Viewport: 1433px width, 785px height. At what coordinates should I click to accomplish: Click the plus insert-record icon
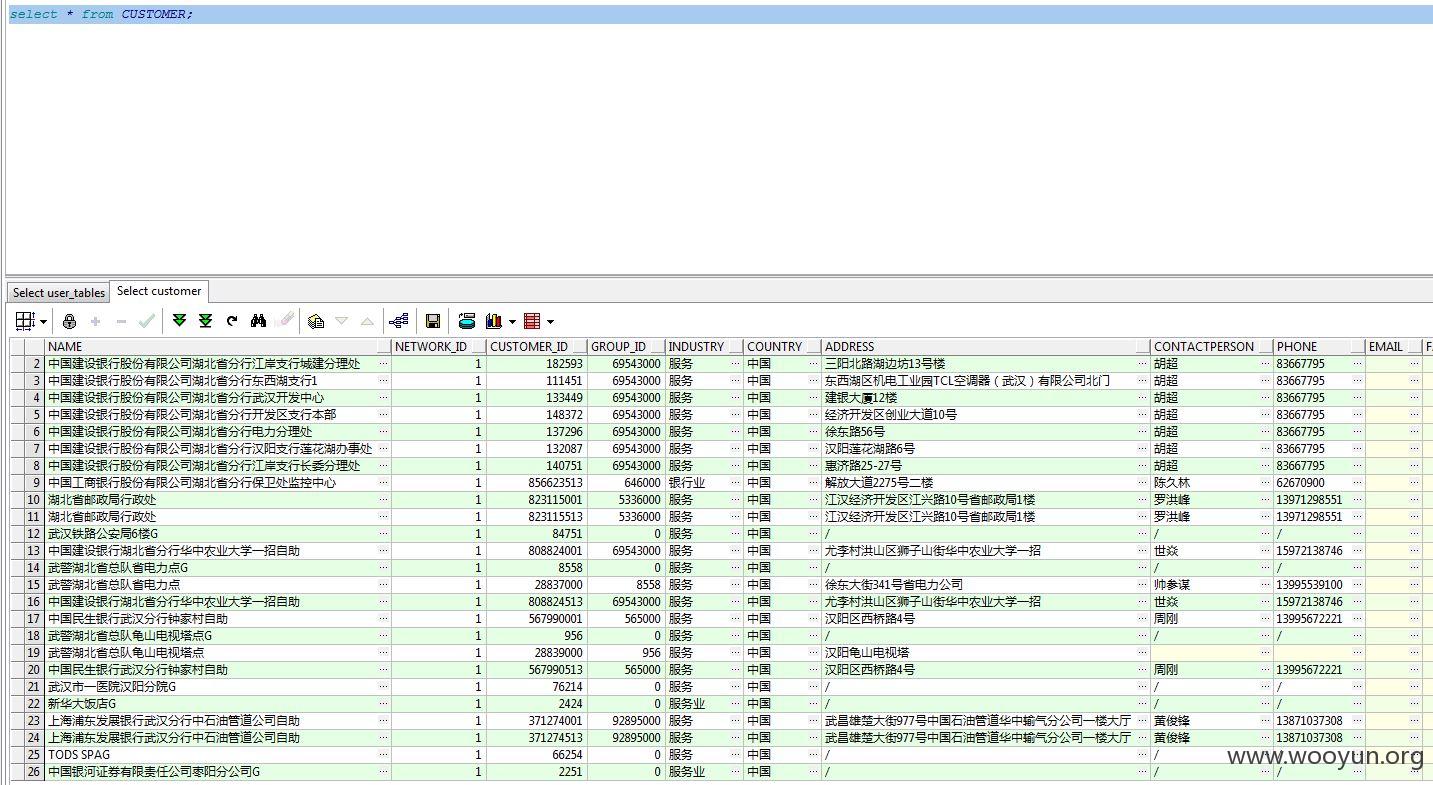tap(95, 321)
